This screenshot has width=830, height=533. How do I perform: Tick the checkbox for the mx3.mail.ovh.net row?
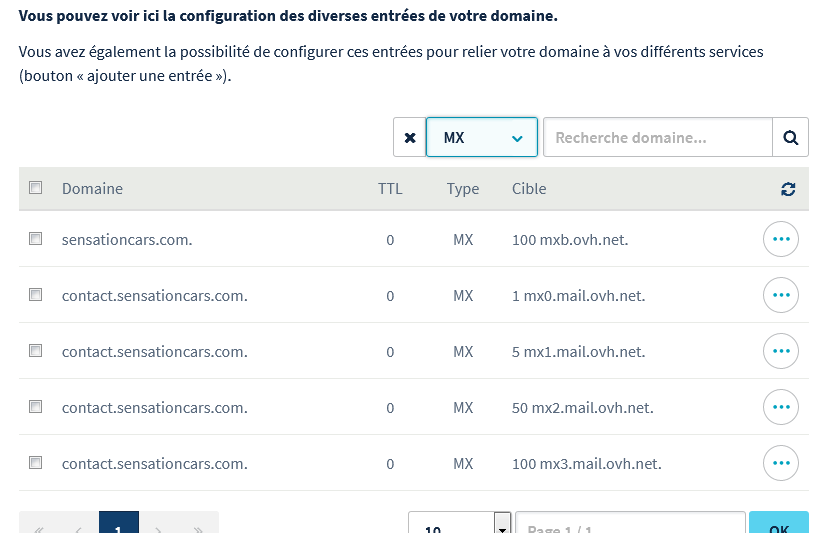pos(36,463)
